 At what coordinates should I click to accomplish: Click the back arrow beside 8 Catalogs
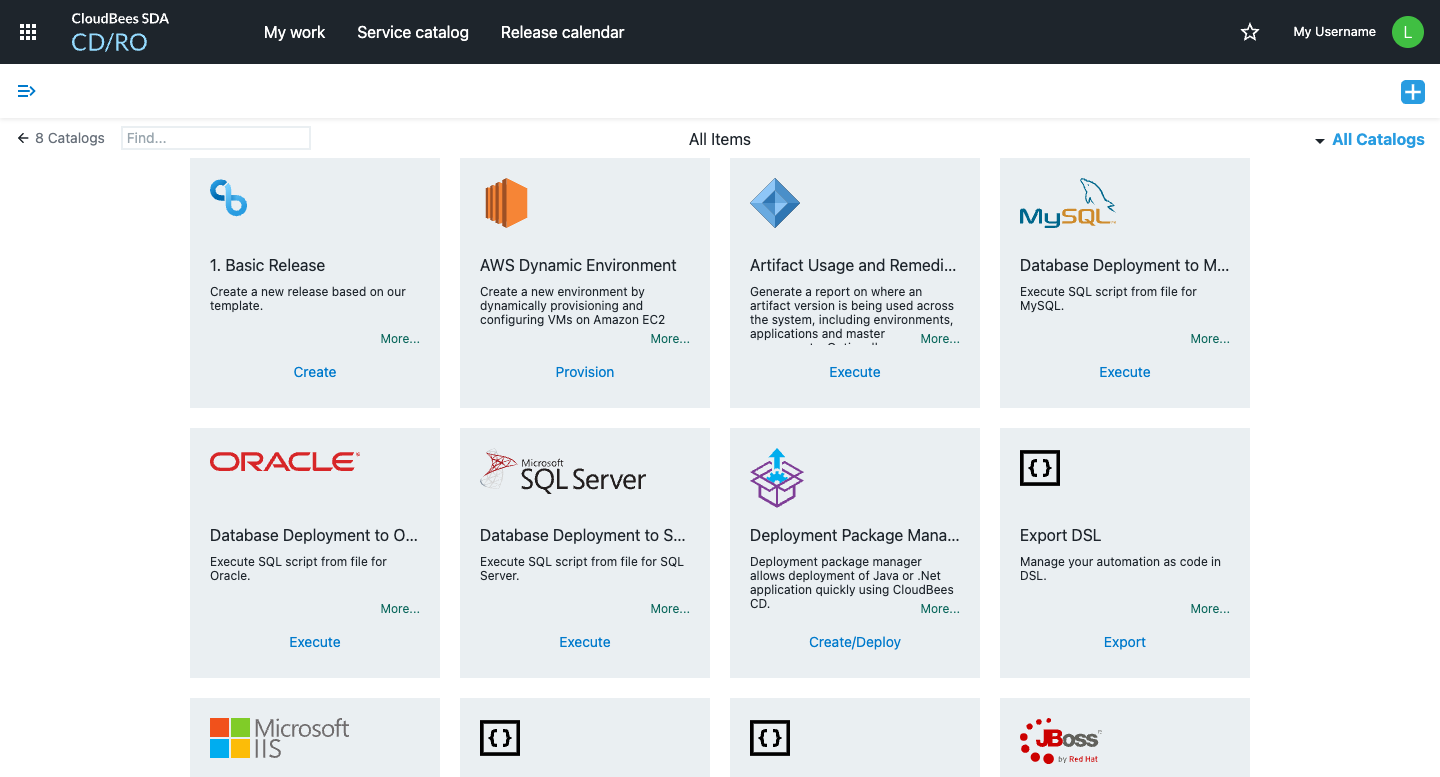click(23, 138)
